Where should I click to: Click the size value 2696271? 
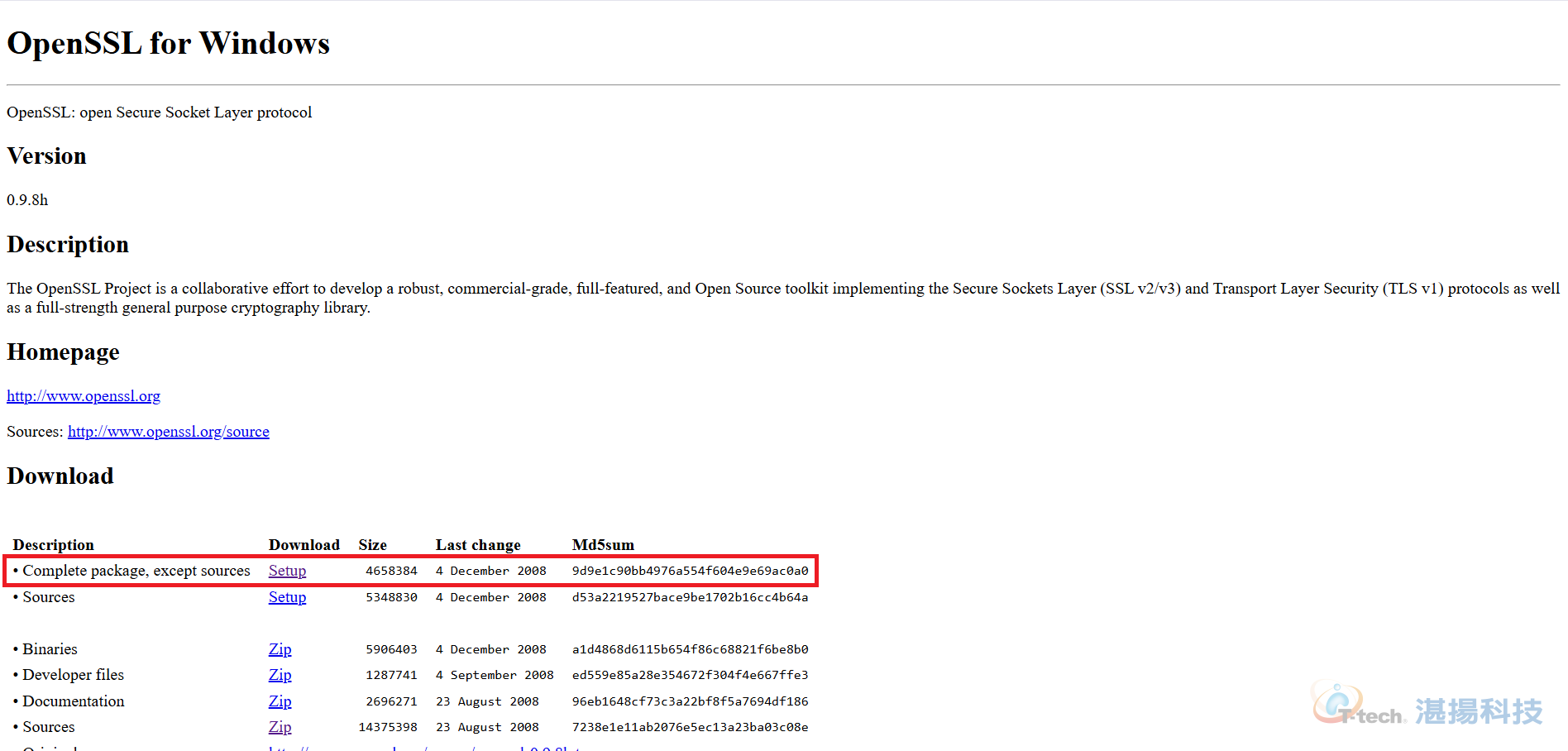pyautogui.click(x=391, y=701)
